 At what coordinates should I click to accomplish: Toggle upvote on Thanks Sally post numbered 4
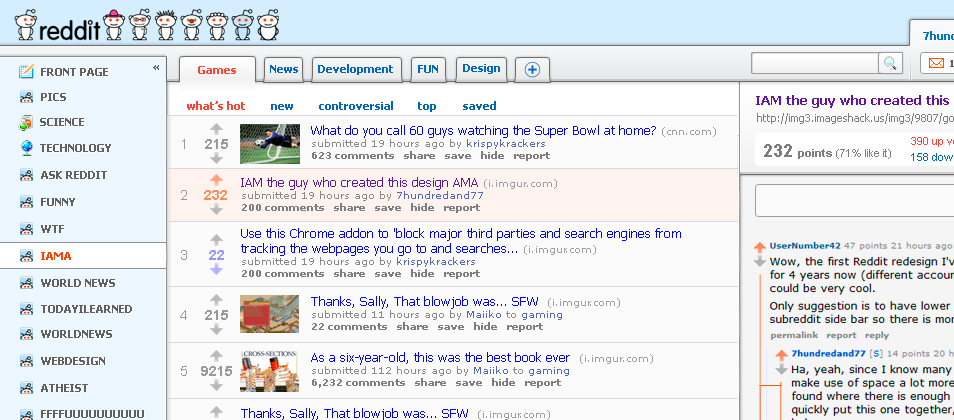(216, 299)
